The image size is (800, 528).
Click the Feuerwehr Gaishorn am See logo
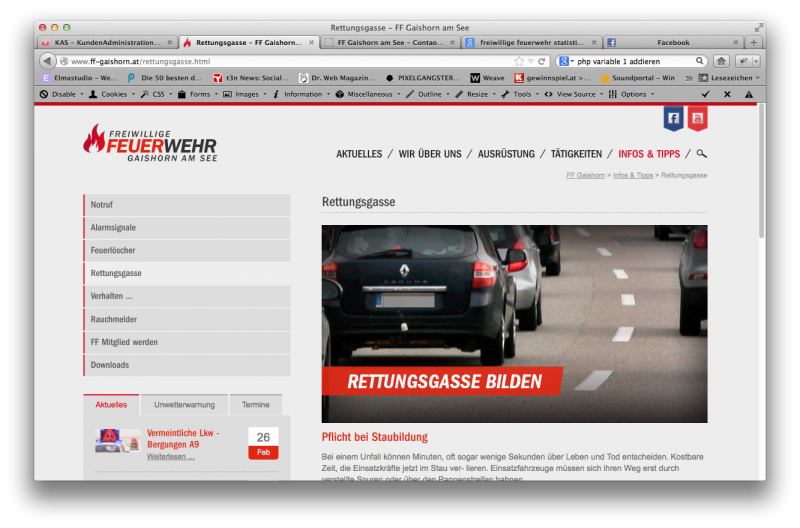coord(151,143)
